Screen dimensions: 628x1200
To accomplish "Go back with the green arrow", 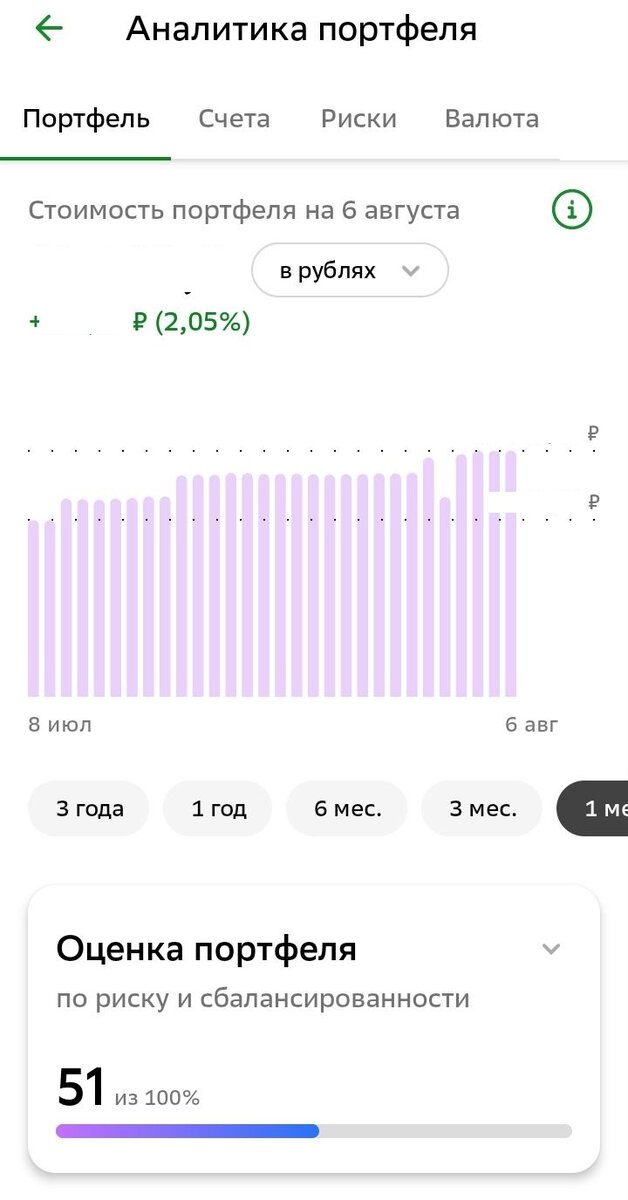I will click(x=48, y=28).
